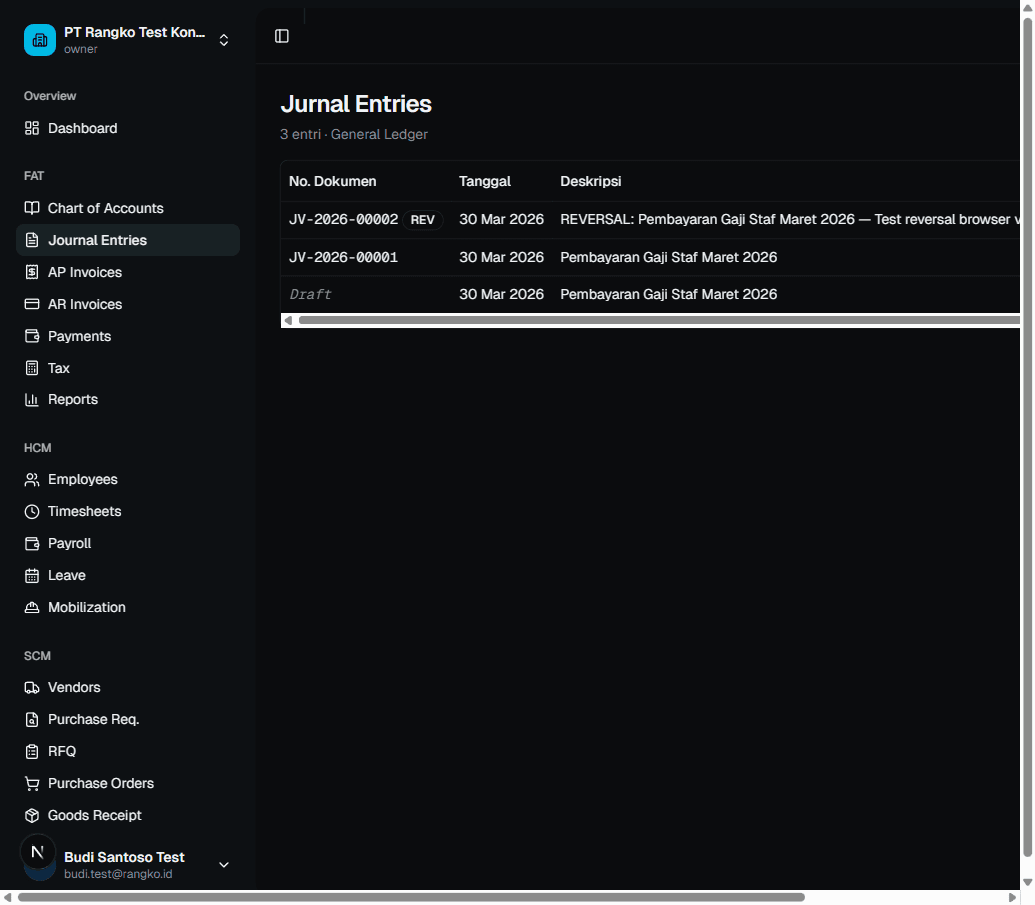Image resolution: width=1035 pixels, height=905 pixels.
Task: Click the Vendors truck icon
Action: tap(32, 687)
